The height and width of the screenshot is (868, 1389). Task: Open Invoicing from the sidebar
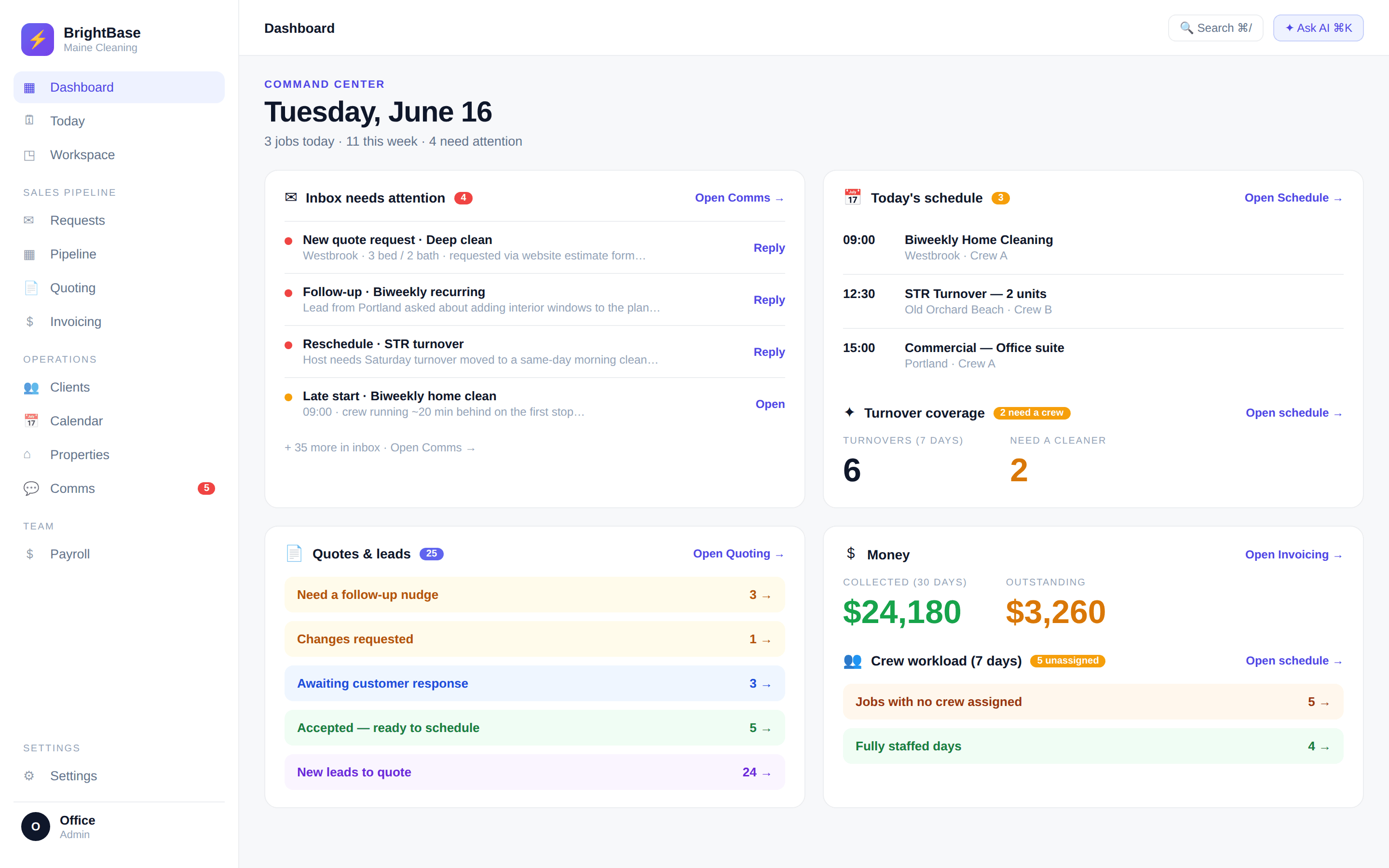119,322
